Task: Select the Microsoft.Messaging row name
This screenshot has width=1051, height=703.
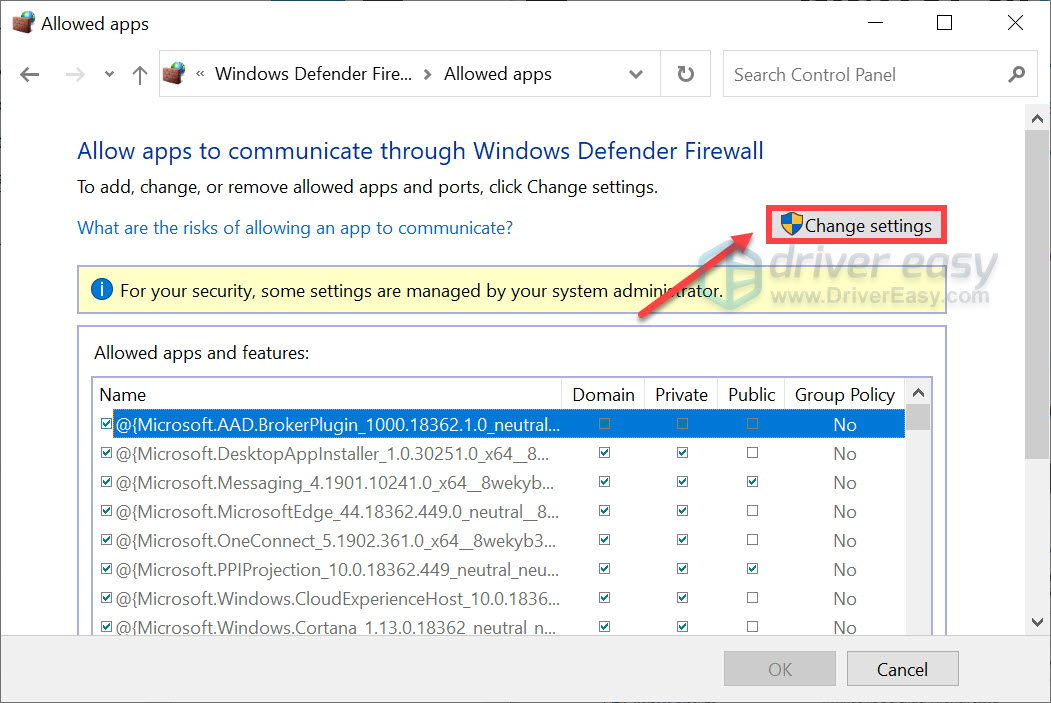Action: tap(335, 483)
